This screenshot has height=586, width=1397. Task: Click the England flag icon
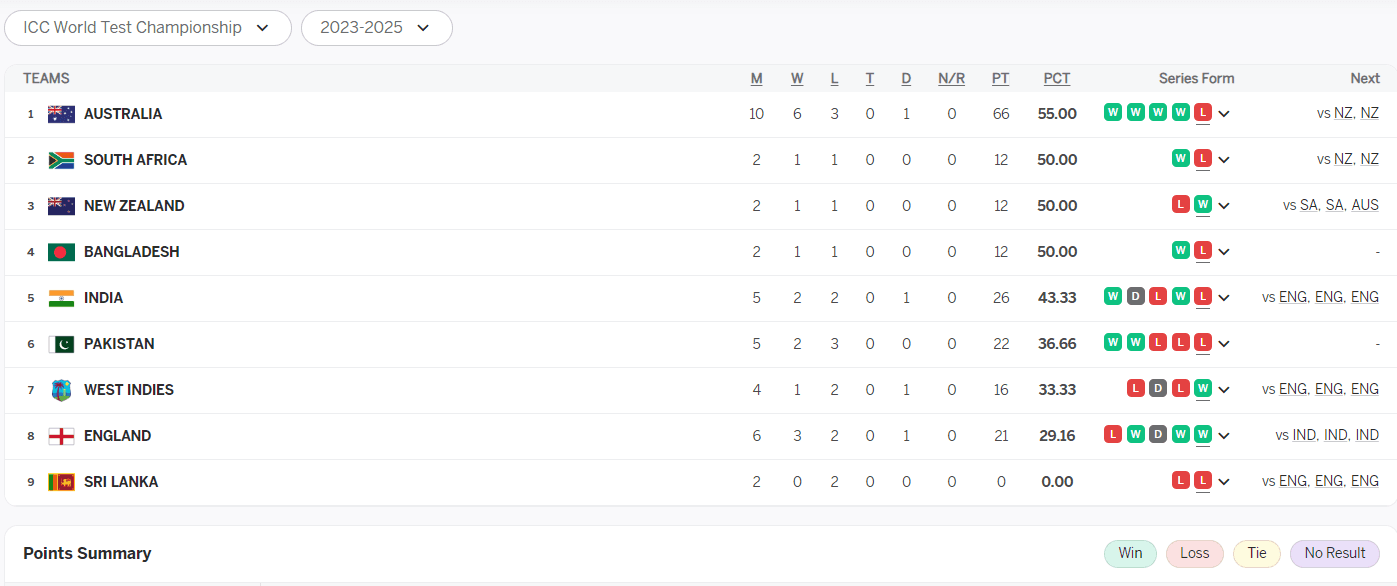pos(61,436)
